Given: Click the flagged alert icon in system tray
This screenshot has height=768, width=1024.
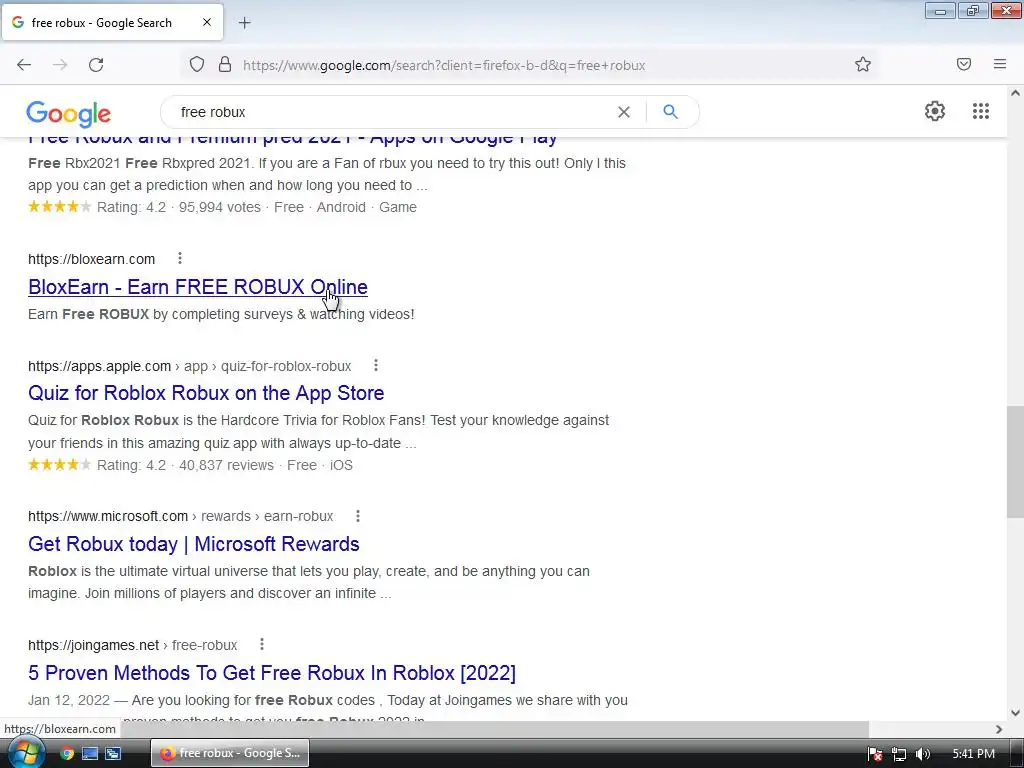Looking at the screenshot, I should click(x=875, y=754).
